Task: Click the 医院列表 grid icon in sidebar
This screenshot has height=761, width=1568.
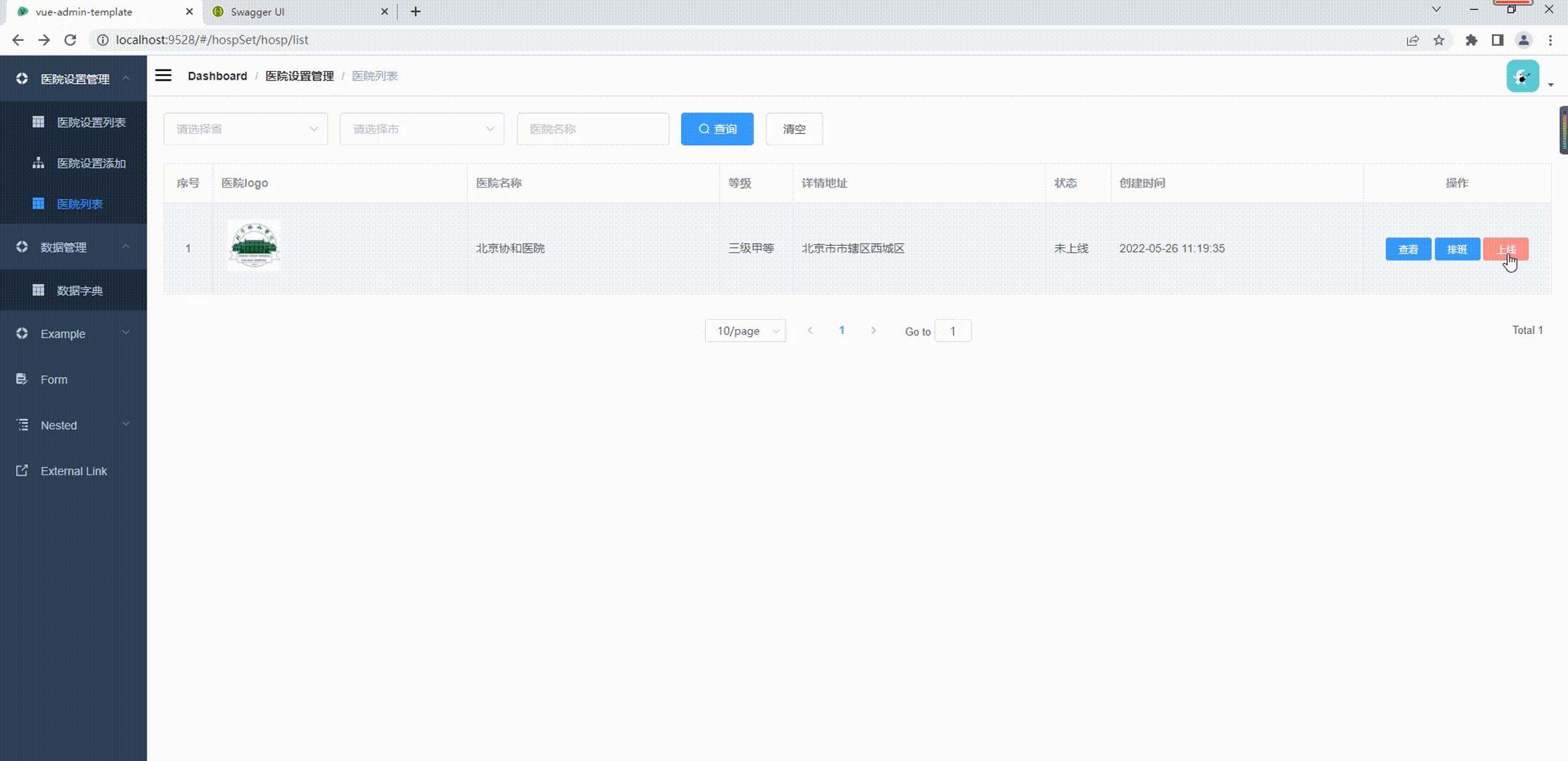Action: [x=38, y=204]
